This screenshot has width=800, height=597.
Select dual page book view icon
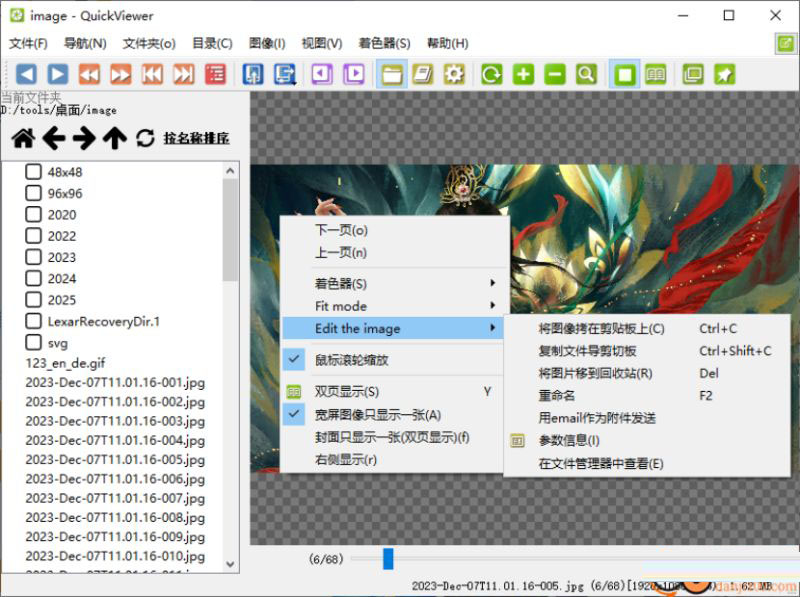(x=656, y=74)
